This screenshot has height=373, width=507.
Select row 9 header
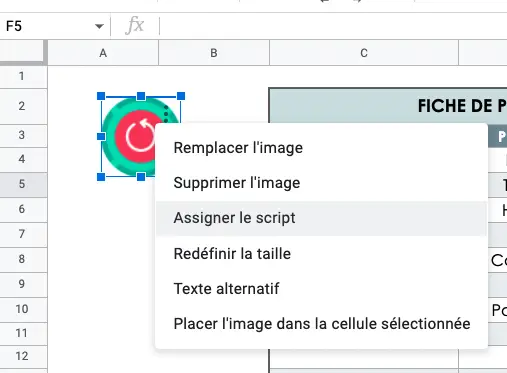click(23, 284)
